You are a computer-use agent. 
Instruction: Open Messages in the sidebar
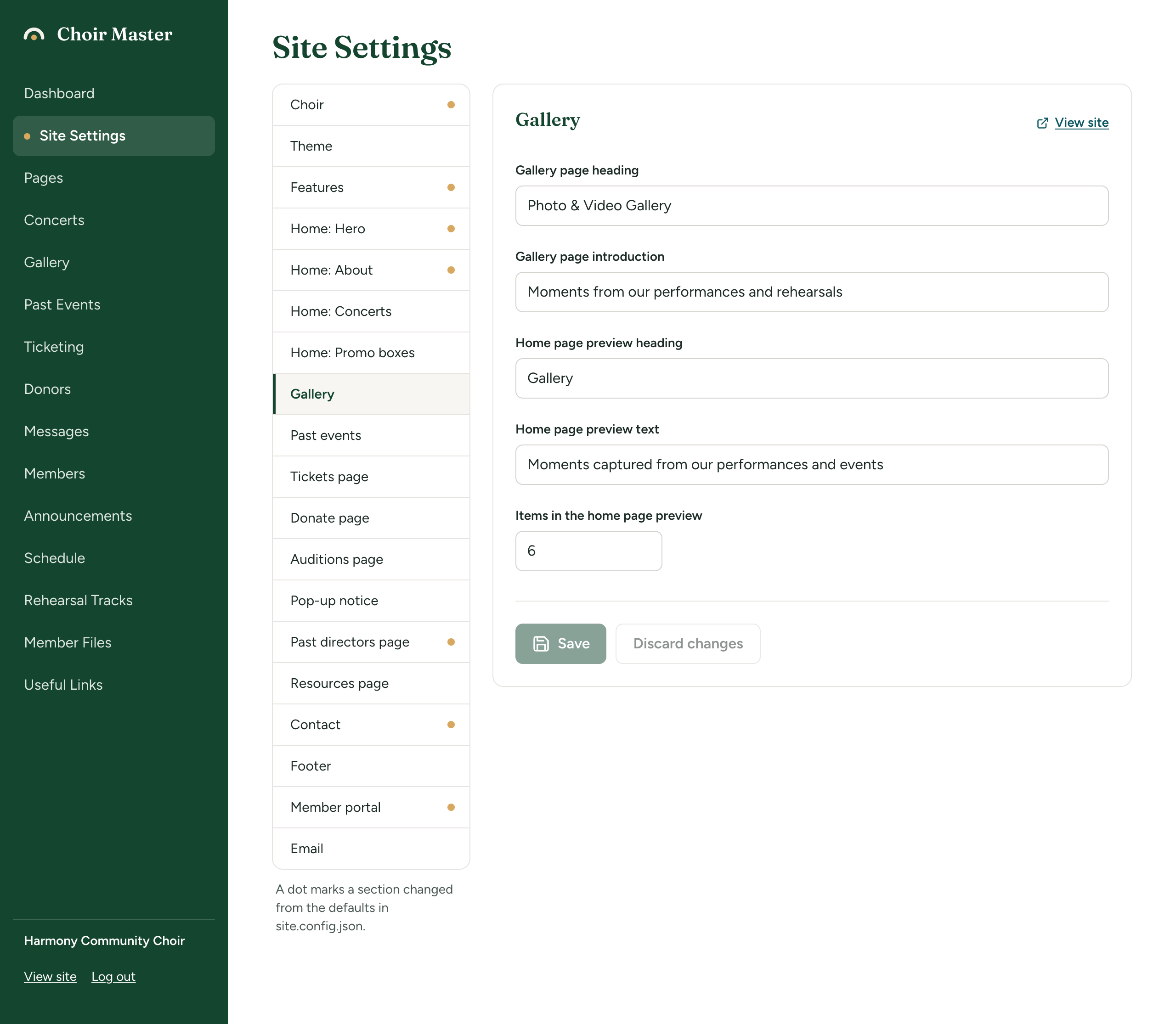click(x=114, y=432)
